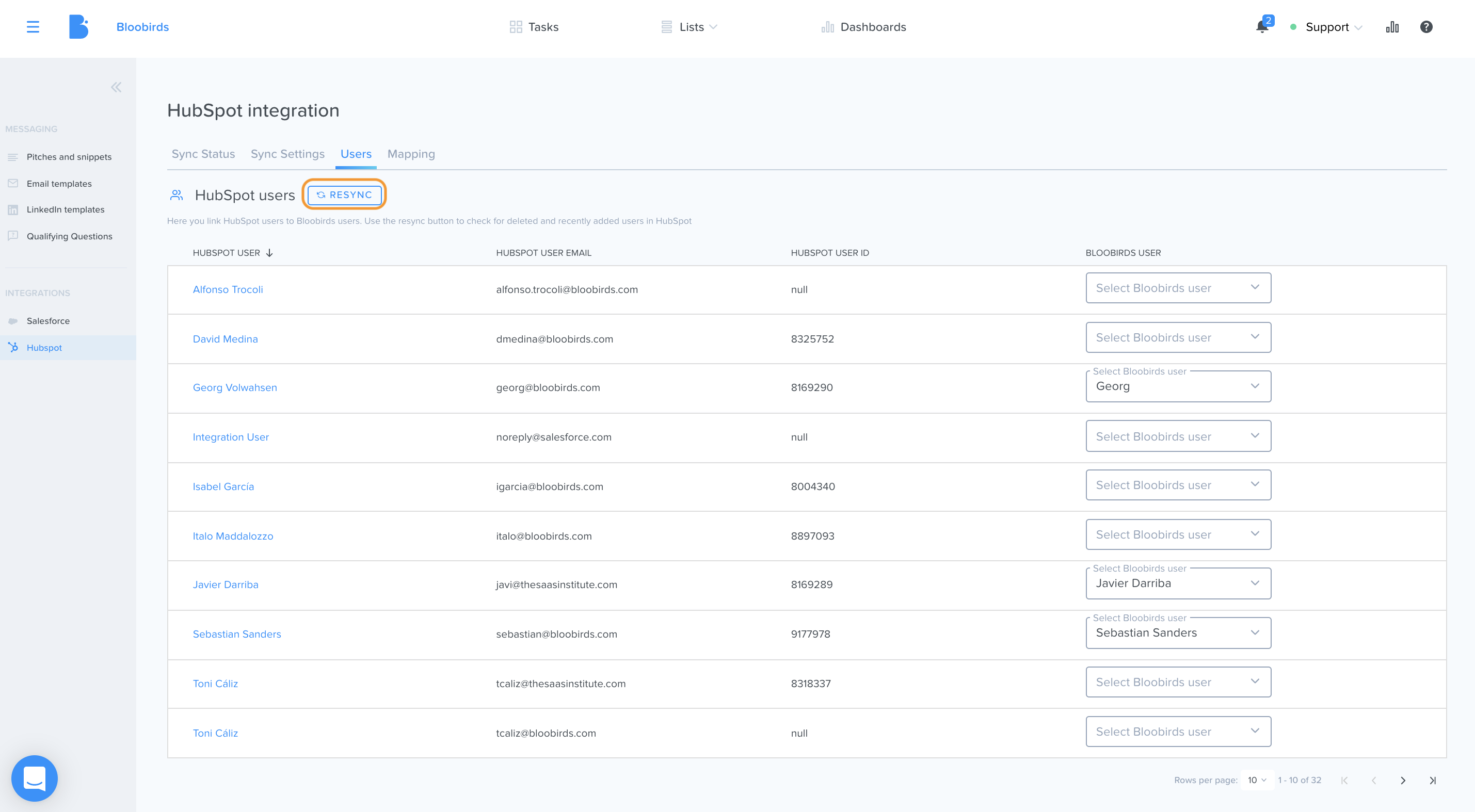Click the HubSpot User ID column header
1475x812 pixels.
pyautogui.click(x=830, y=253)
